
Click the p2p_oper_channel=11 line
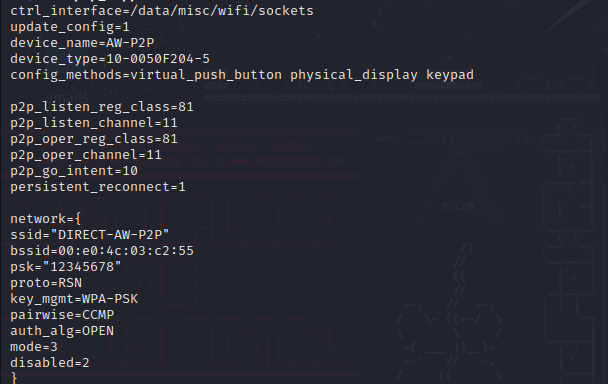coord(86,155)
